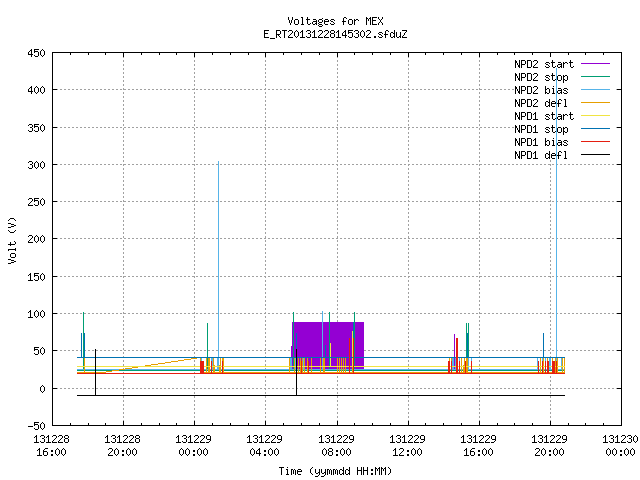Click the large purple filled NPD2 start block
Viewport: 640px width, 480px height.
pyautogui.click(x=328, y=345)
